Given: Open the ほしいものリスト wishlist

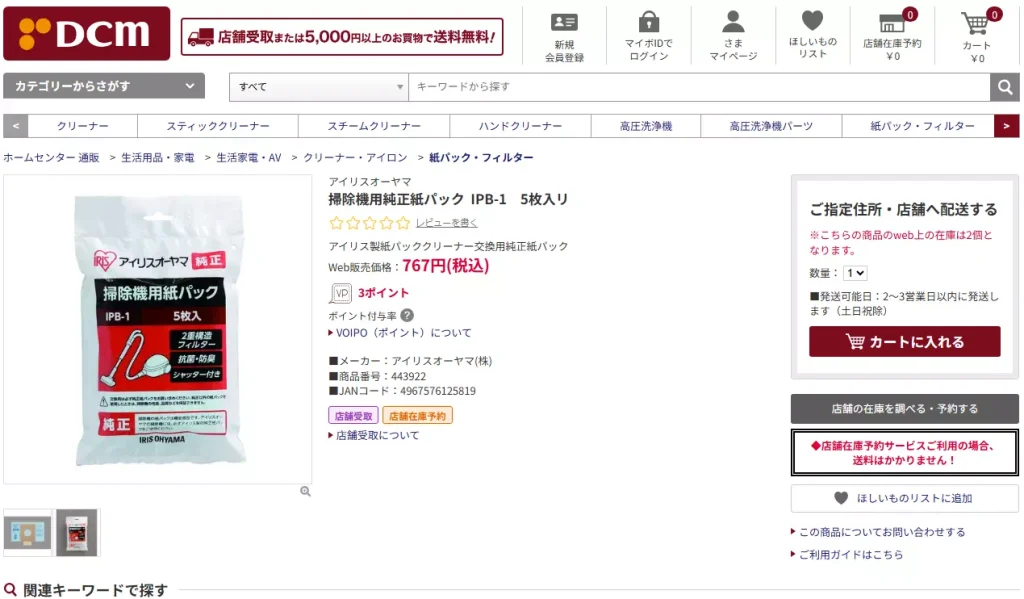Looking at the screenshot, I should tap(811, 32).
